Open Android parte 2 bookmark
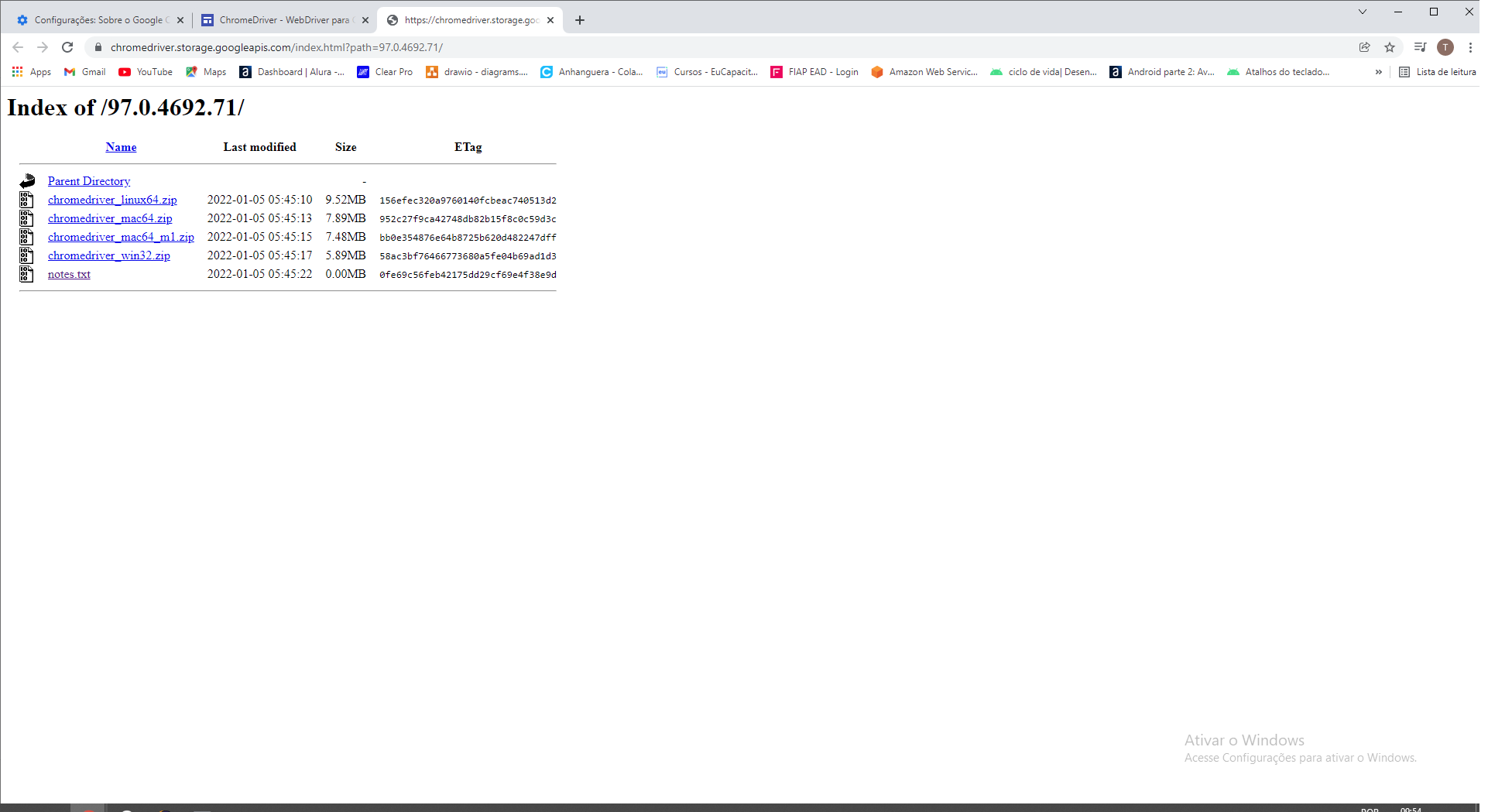 (1162, 72)
